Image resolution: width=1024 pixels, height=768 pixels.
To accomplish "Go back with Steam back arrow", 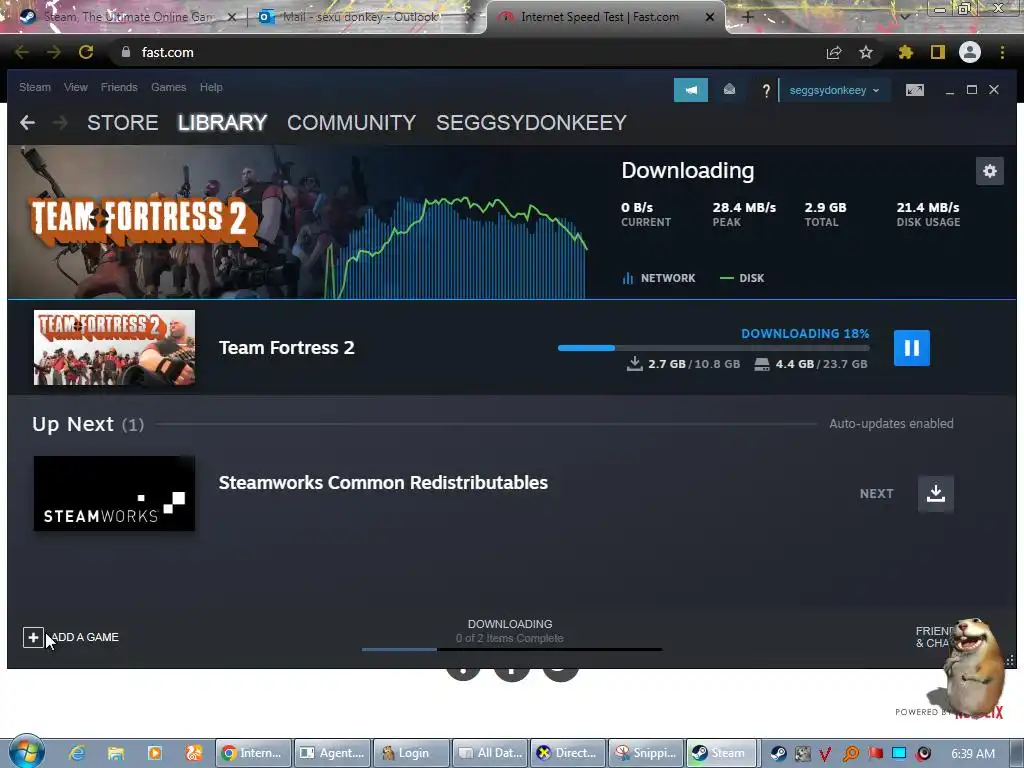I will coord(27,122).
